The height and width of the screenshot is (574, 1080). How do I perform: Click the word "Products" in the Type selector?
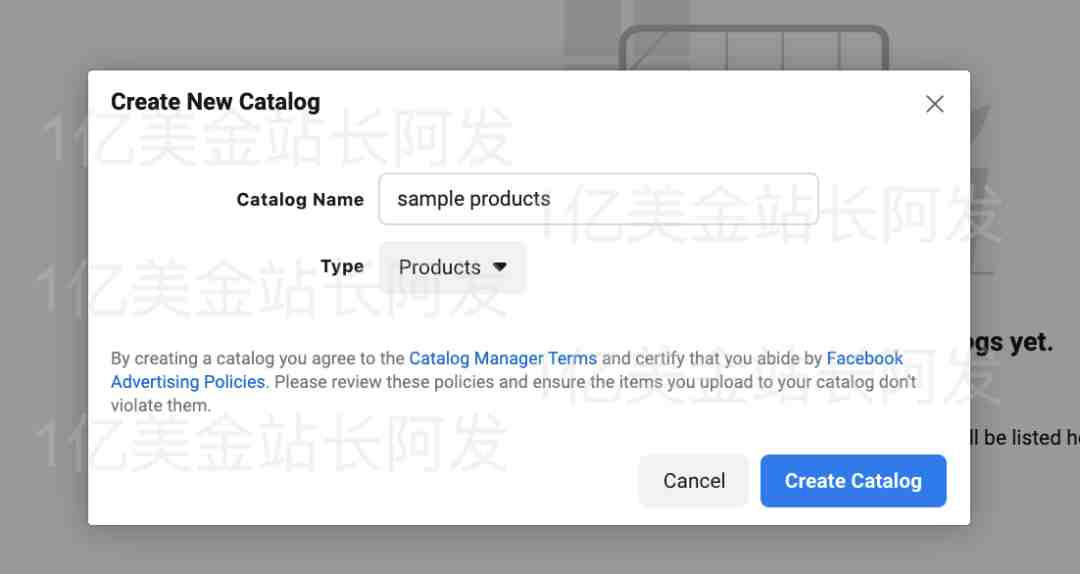click(x=439, y=267)
